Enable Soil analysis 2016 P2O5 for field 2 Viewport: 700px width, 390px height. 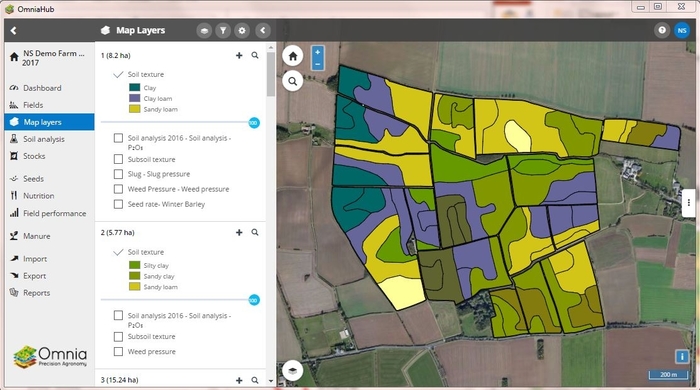pos(118,315)
